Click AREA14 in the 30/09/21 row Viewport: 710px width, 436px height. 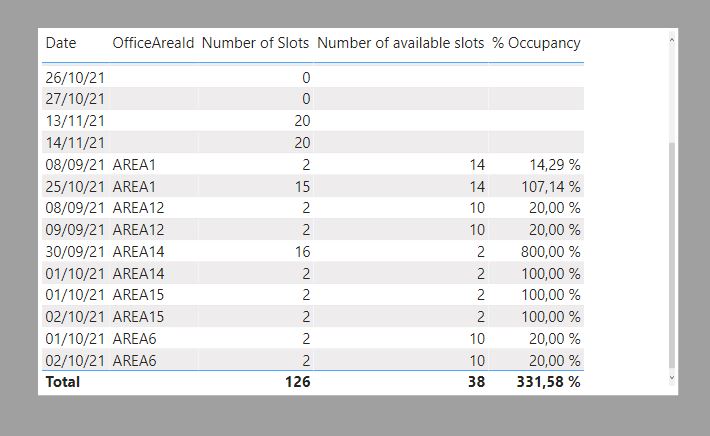pyautogui.click(x=138, y=252)
